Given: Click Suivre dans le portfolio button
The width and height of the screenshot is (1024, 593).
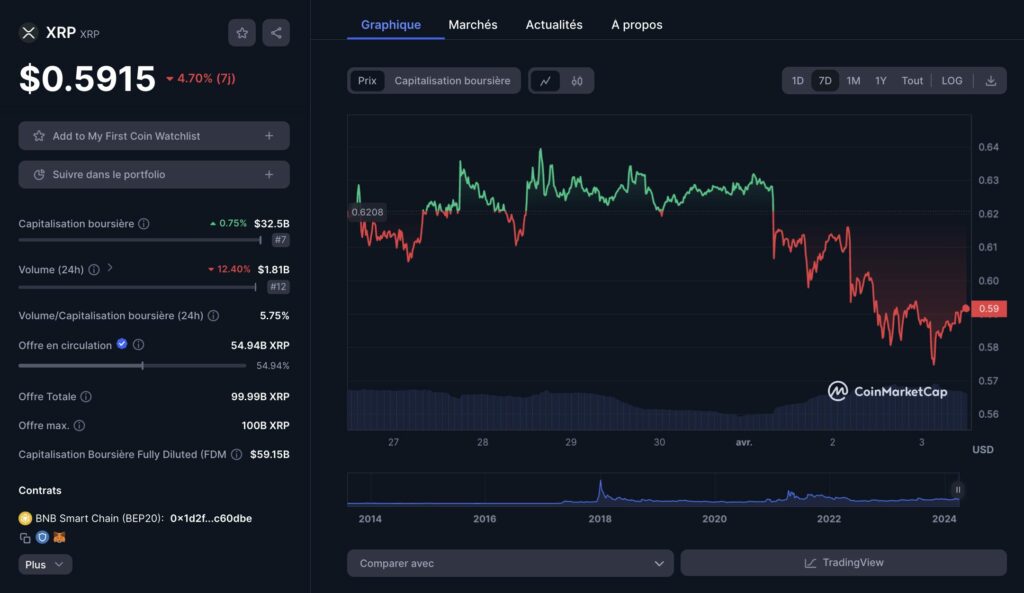Looking at the screenshot, I should pyautogui.click(x=154, y=174).
